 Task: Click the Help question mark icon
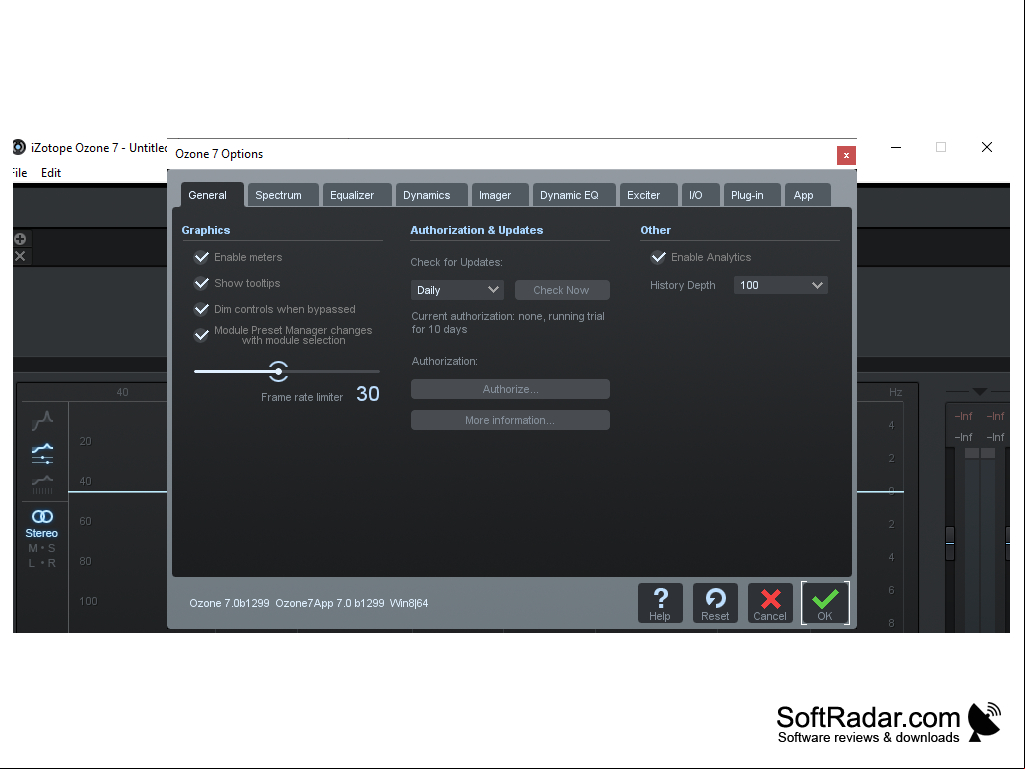(x=660, y=602)
